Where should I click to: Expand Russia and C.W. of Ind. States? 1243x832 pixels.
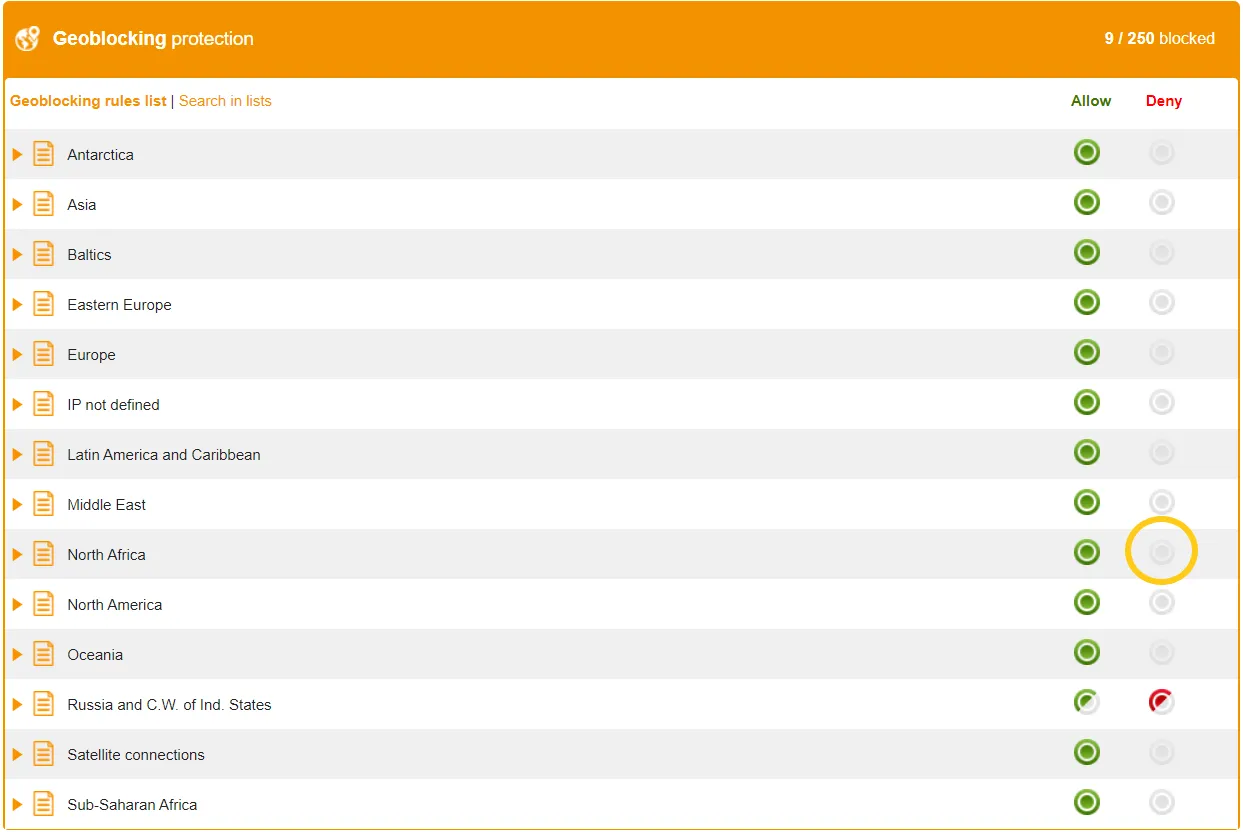(17, 704)
